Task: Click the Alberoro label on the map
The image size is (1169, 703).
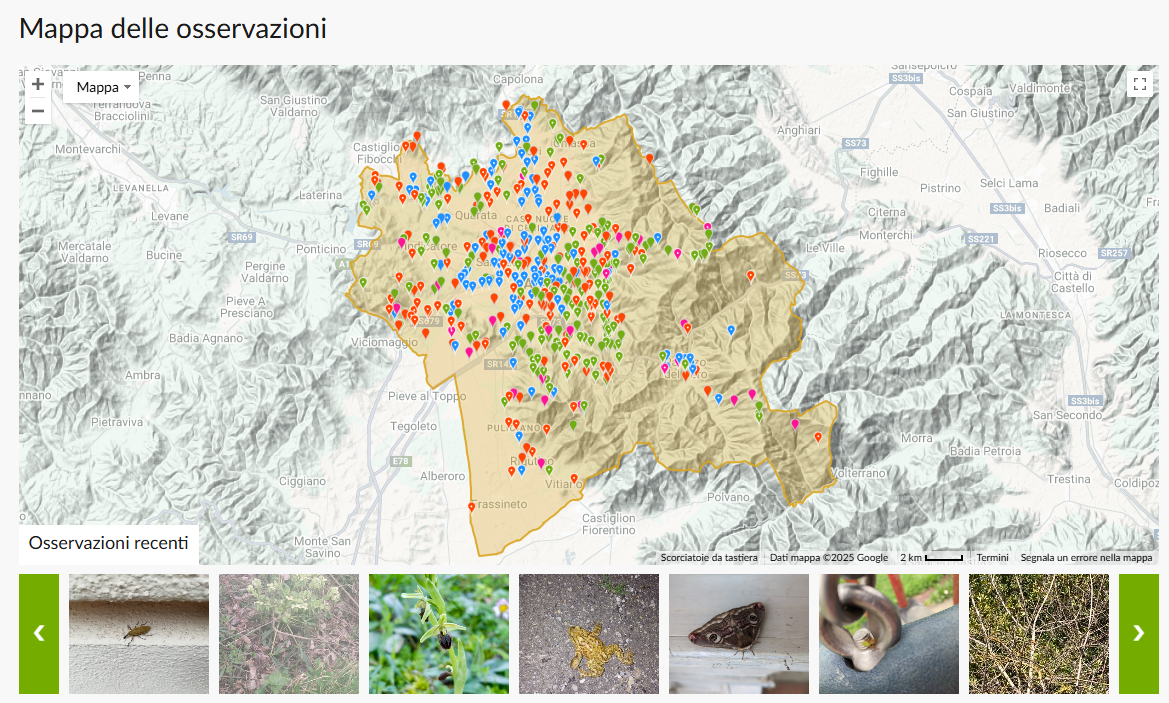Action: [x=442, y=476]
